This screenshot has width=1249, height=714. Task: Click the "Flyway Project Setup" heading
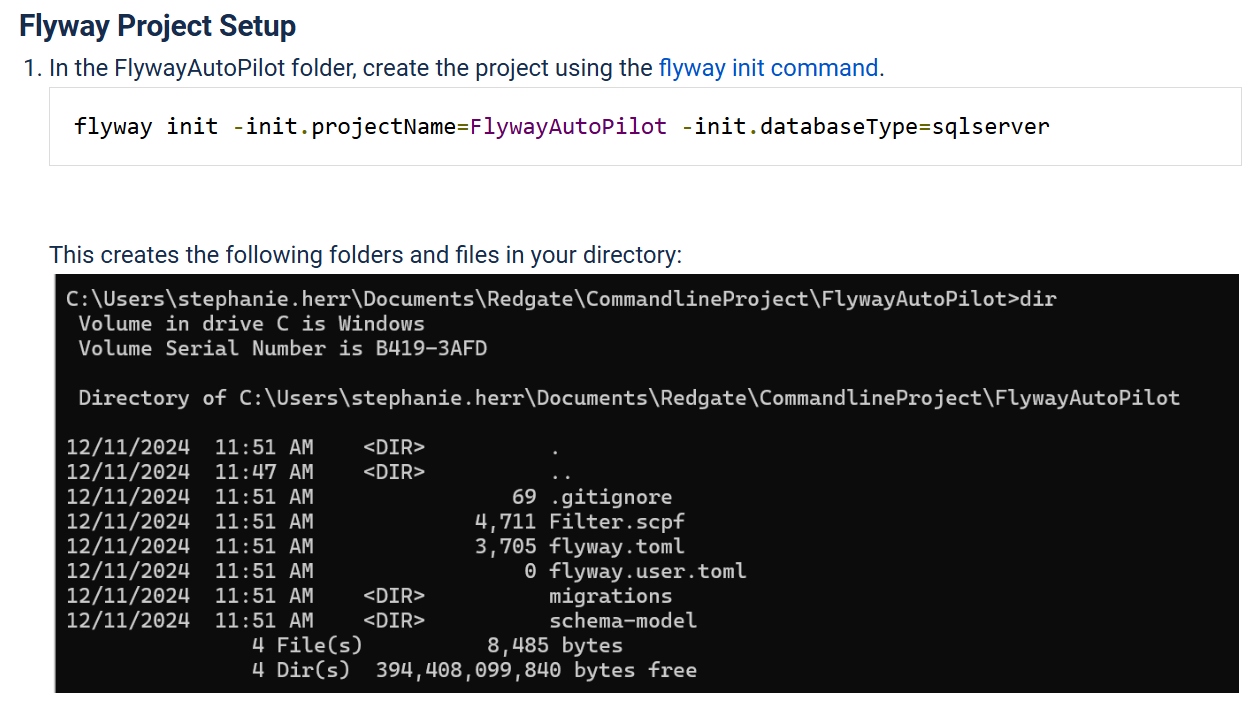tap(157, 25)
